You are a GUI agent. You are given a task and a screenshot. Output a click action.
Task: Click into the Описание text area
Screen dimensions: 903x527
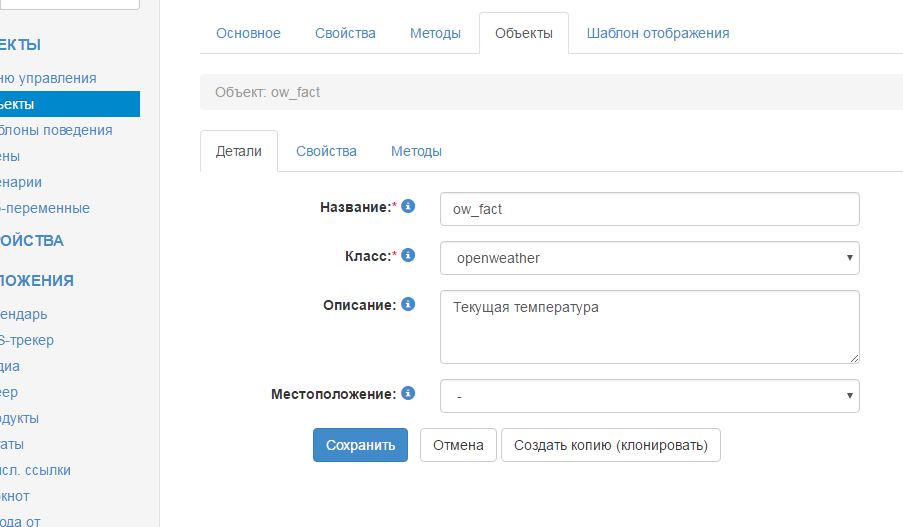(649, 327)
